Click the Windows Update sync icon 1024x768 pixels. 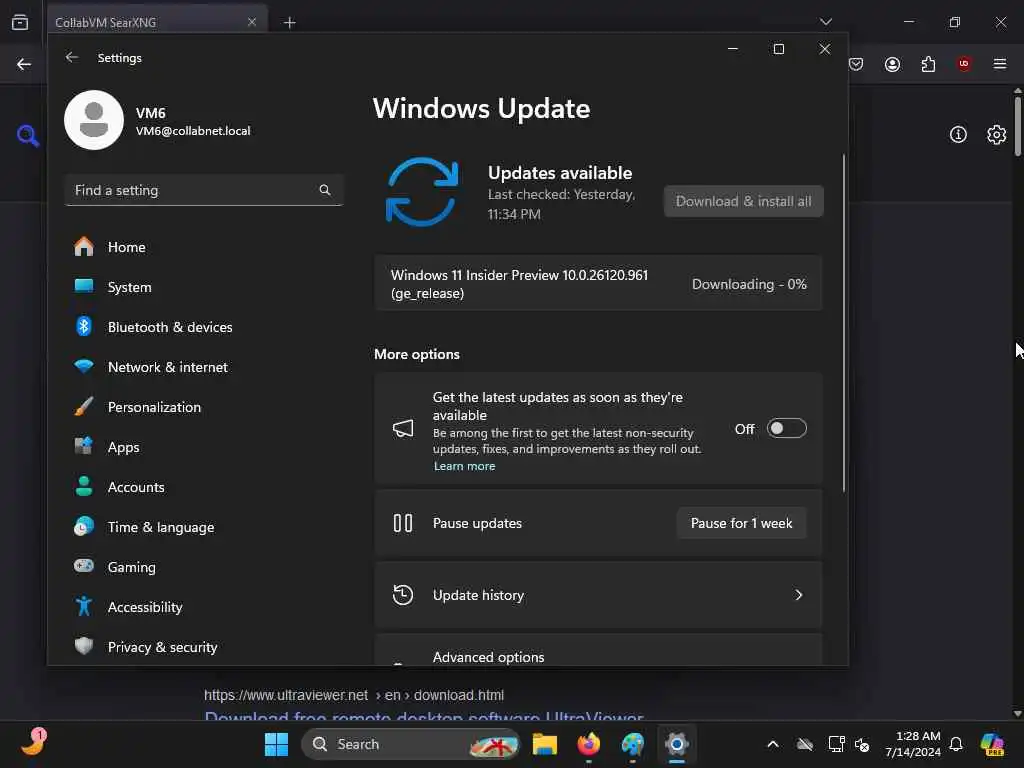pyautogui.click(x=422, y=192)
